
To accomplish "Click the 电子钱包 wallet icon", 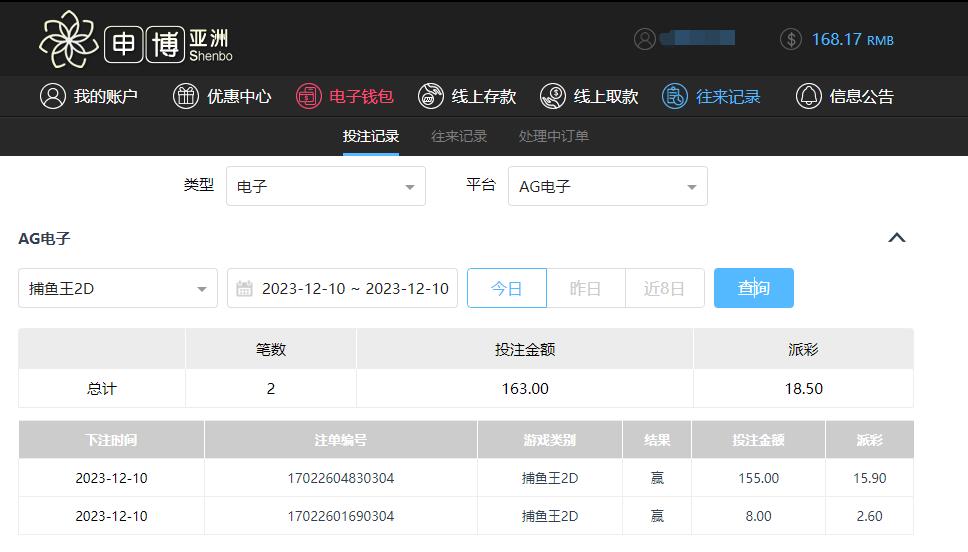I will tap(309, 96).
